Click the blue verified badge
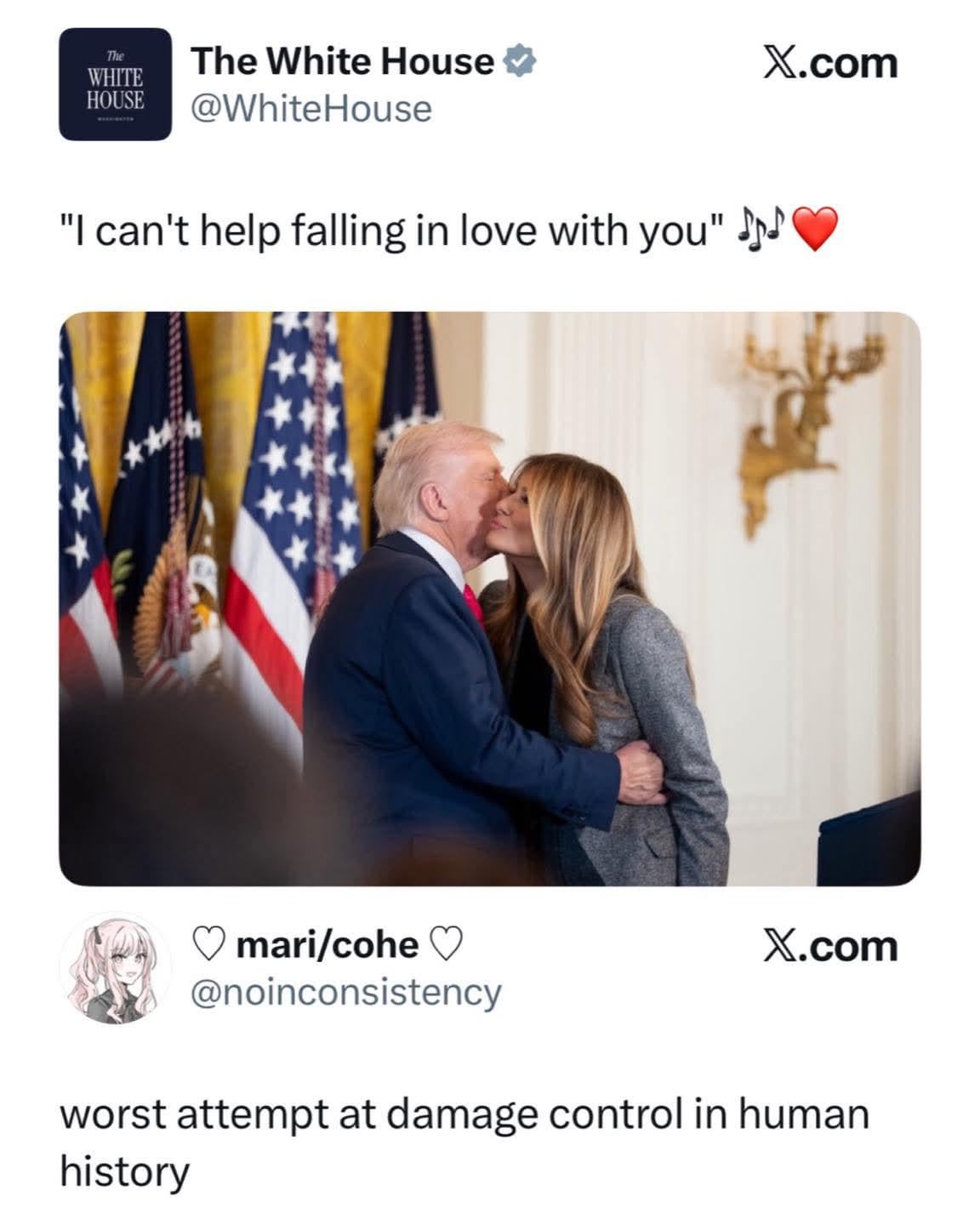This screenshot has height=1225, width=980. 519,61
